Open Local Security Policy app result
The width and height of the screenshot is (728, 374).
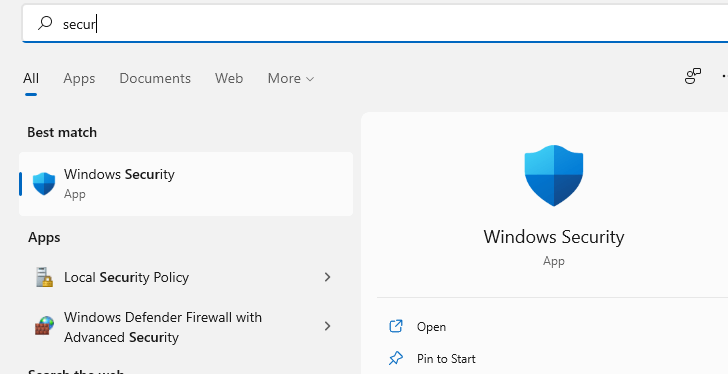click(x=186, y=277)
